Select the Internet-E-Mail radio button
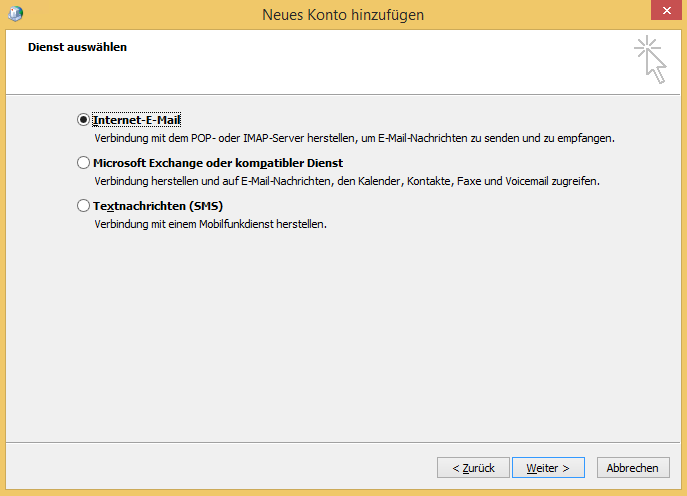Image resolution: width=687 pixels, height=496 pixels. click(83, 119)
